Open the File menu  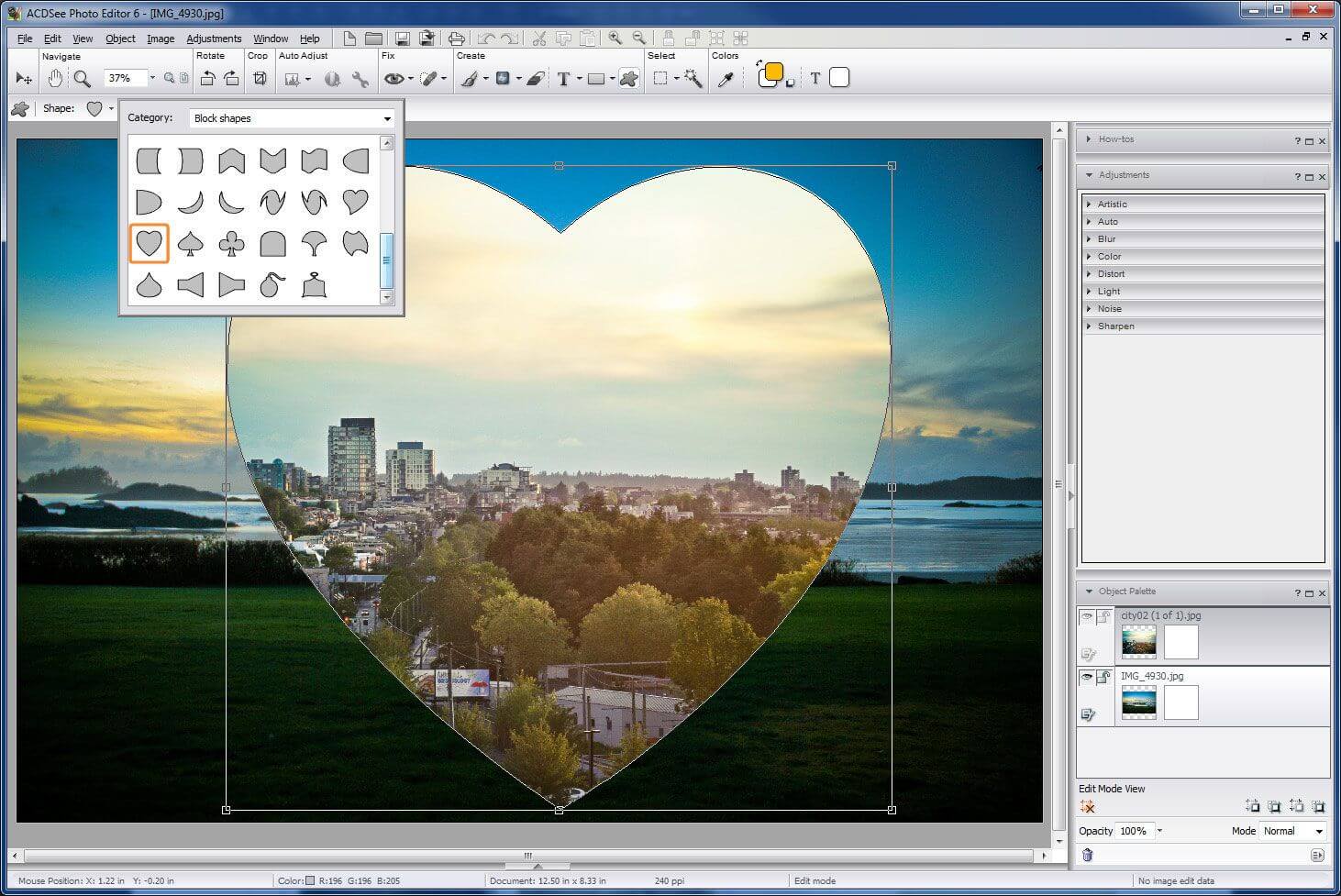[x=25, y=39]
